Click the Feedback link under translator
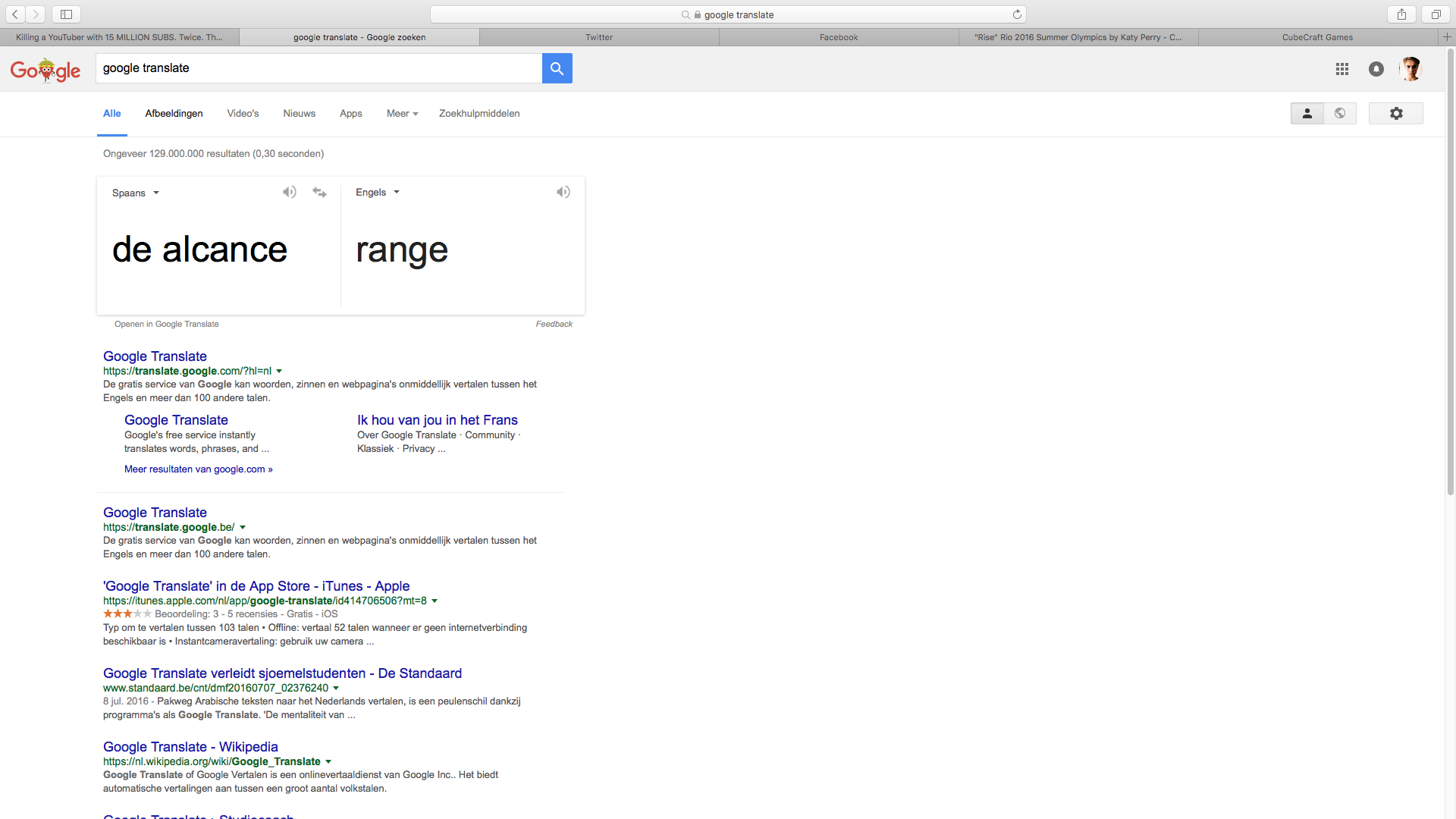Image resolution: width=1456 pixels, height=819 pixels. [554, 325]
